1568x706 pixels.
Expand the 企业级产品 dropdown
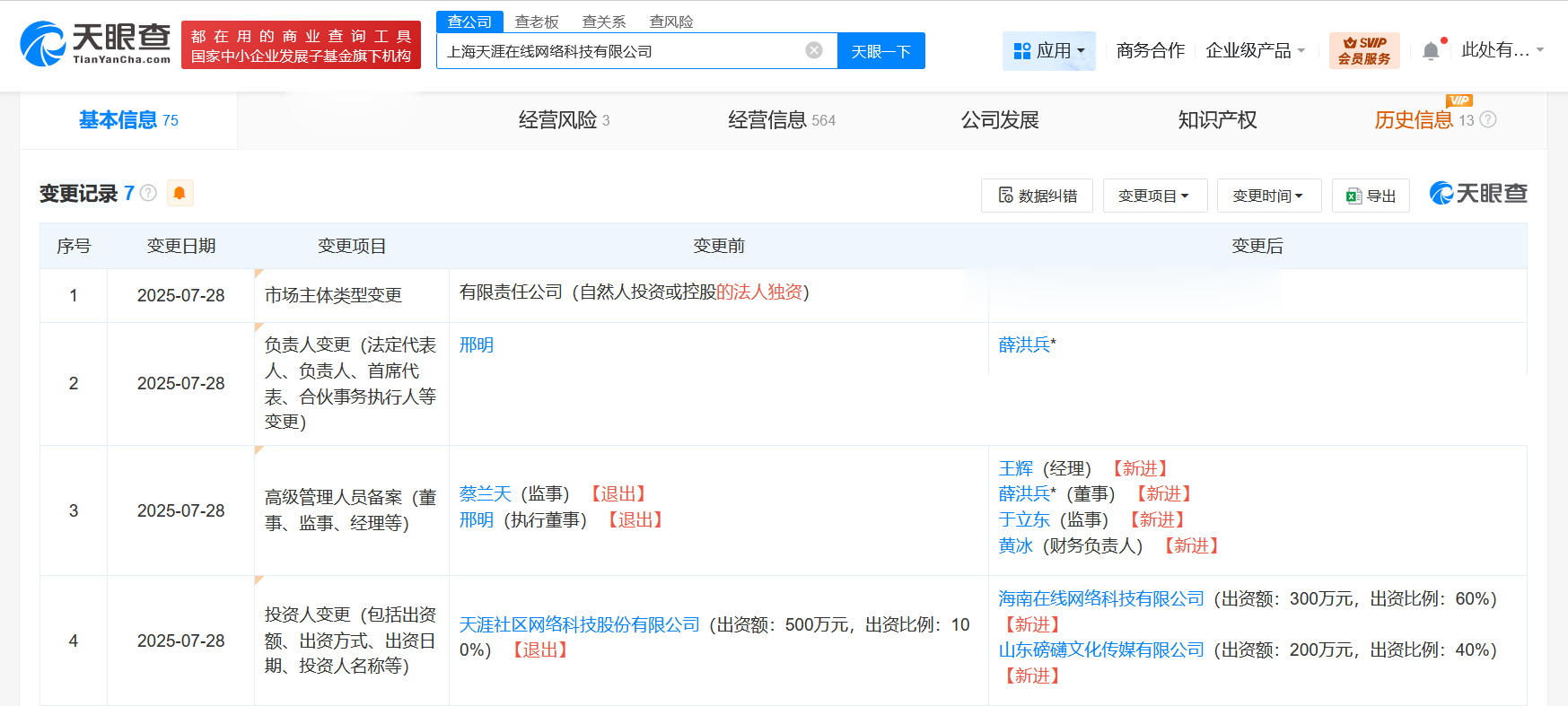click(x=1255, y=50)
